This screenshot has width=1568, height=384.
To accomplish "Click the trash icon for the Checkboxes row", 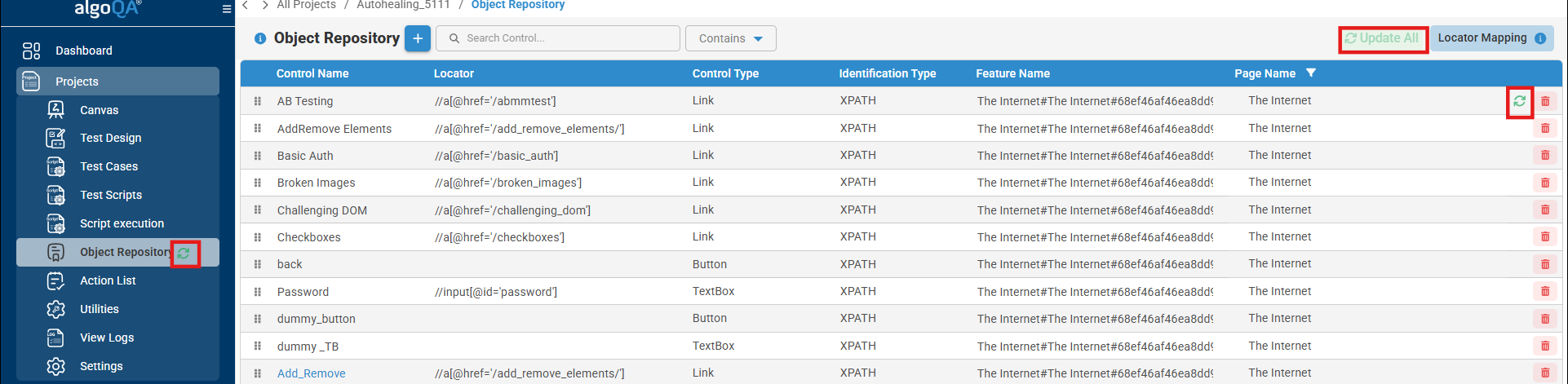I will coord(1544,237).
